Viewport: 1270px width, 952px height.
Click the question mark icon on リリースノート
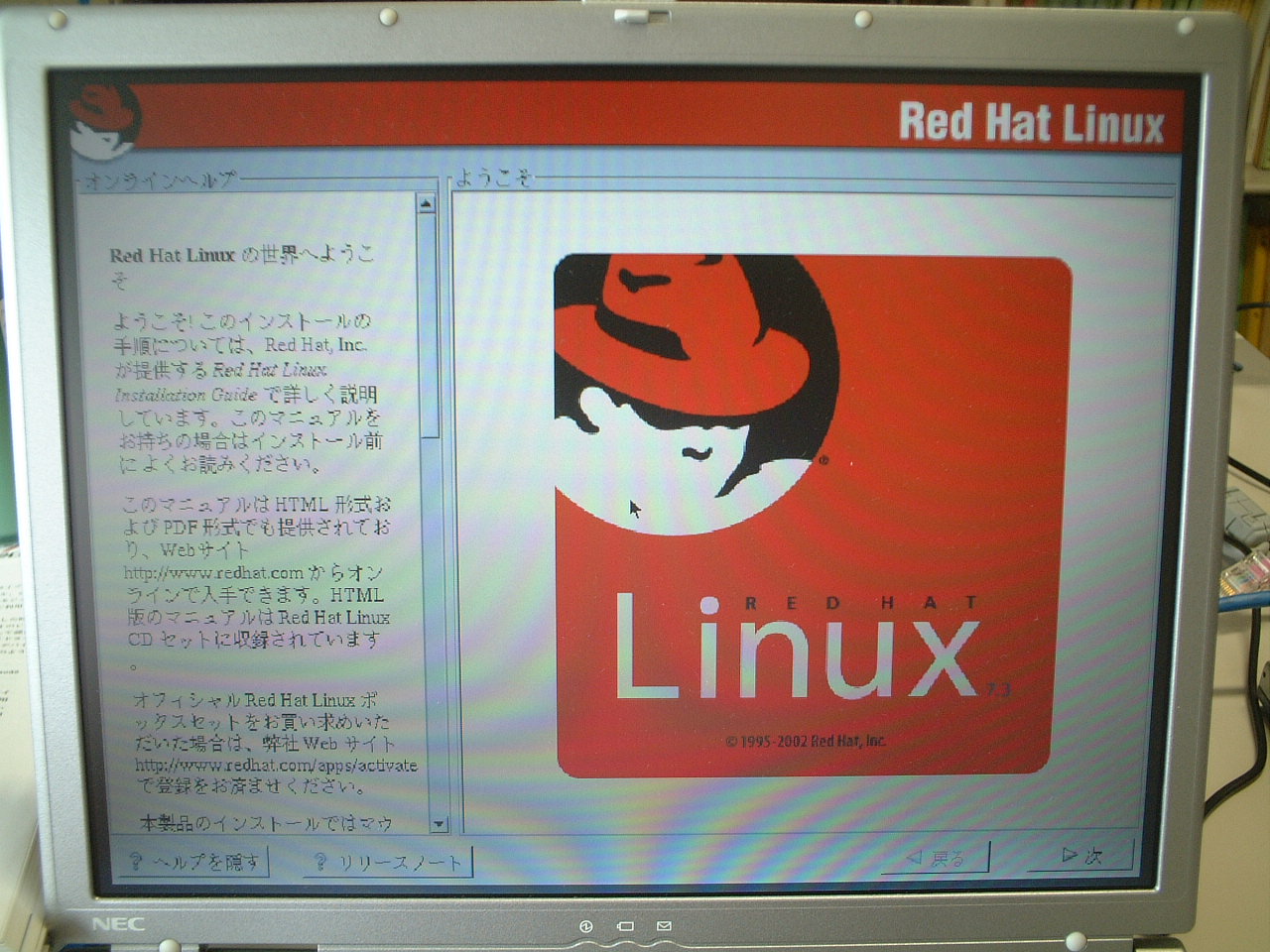click(319, 863)
